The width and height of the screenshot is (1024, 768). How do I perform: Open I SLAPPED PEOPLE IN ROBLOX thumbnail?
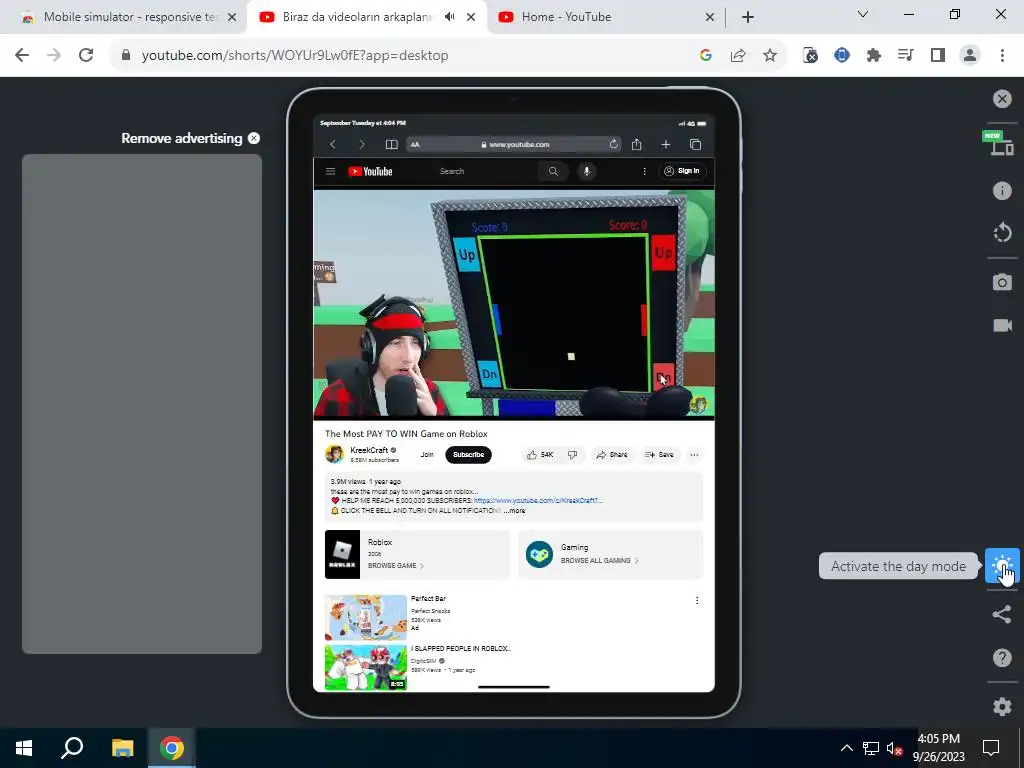[x=366, y=667]
